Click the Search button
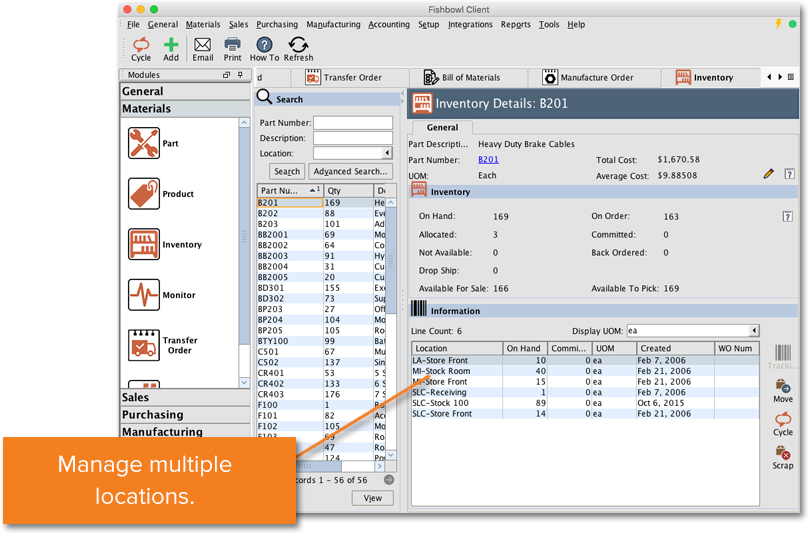 (287, 171)
